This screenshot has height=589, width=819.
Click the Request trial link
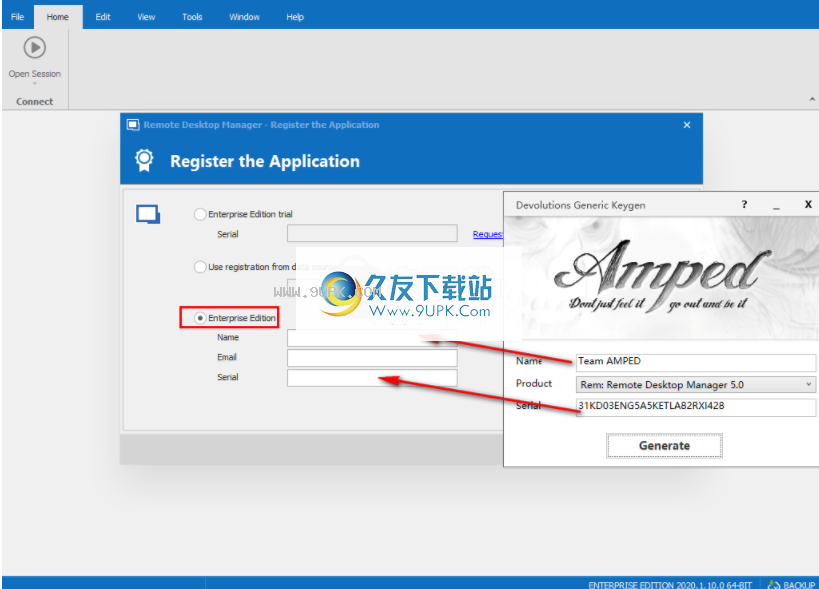pyautogui.click(x=488, y=234)
